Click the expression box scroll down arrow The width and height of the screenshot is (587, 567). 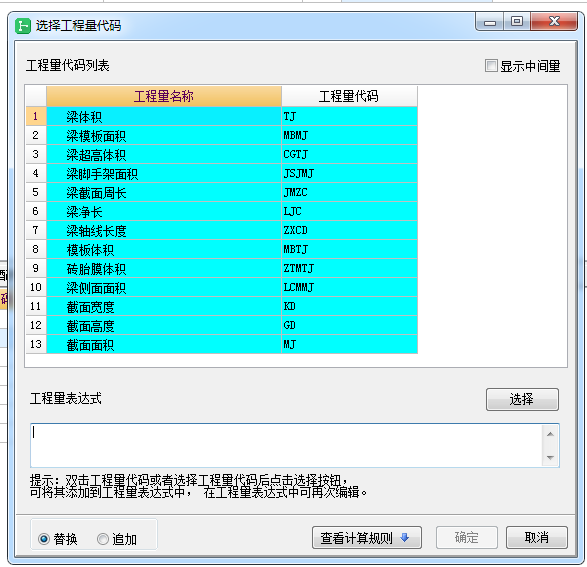[x=550, y=457]
